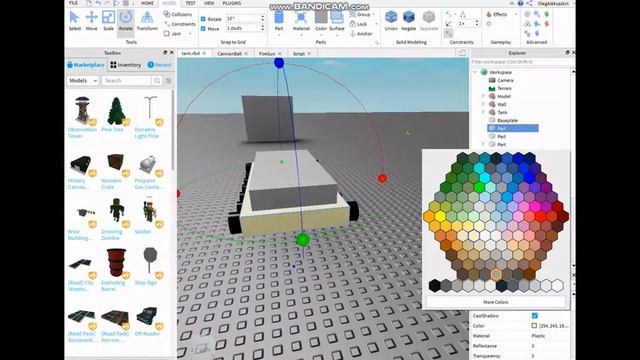
Task: Uncheck the Move snap checkbox
Action: tap(203, 29)
